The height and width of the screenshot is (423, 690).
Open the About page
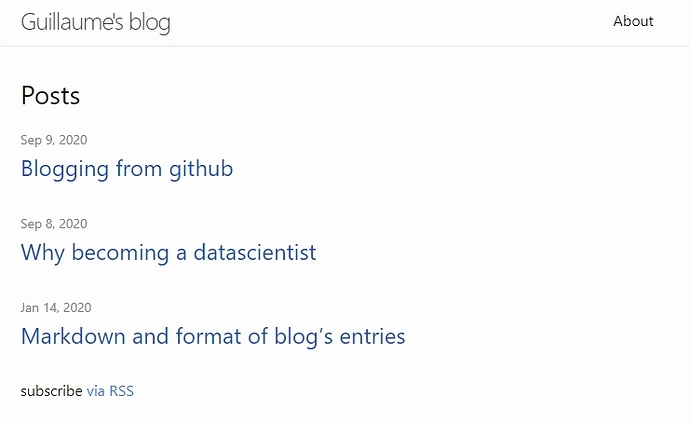(x=633, y=21)
